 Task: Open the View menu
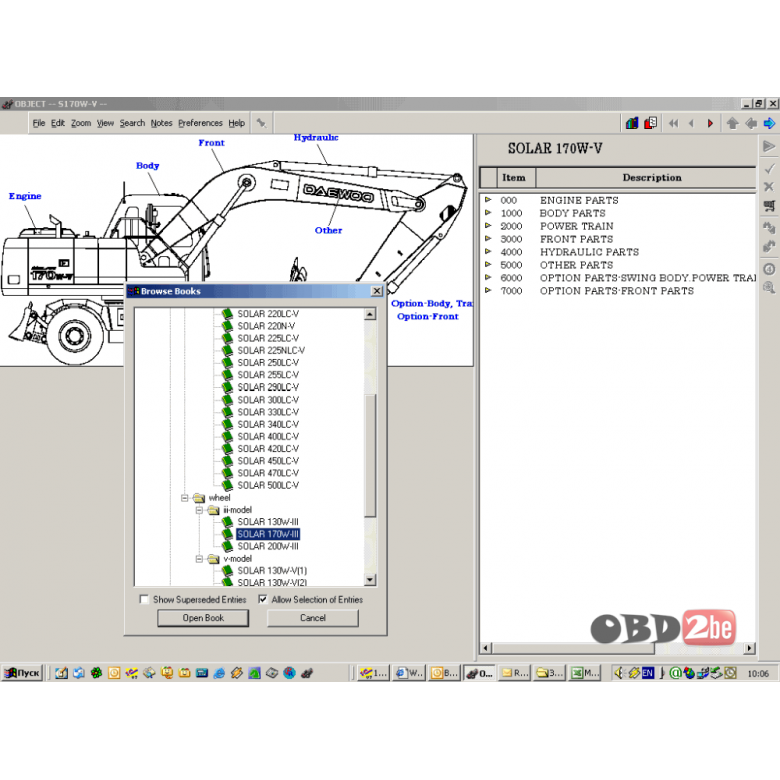105,123
